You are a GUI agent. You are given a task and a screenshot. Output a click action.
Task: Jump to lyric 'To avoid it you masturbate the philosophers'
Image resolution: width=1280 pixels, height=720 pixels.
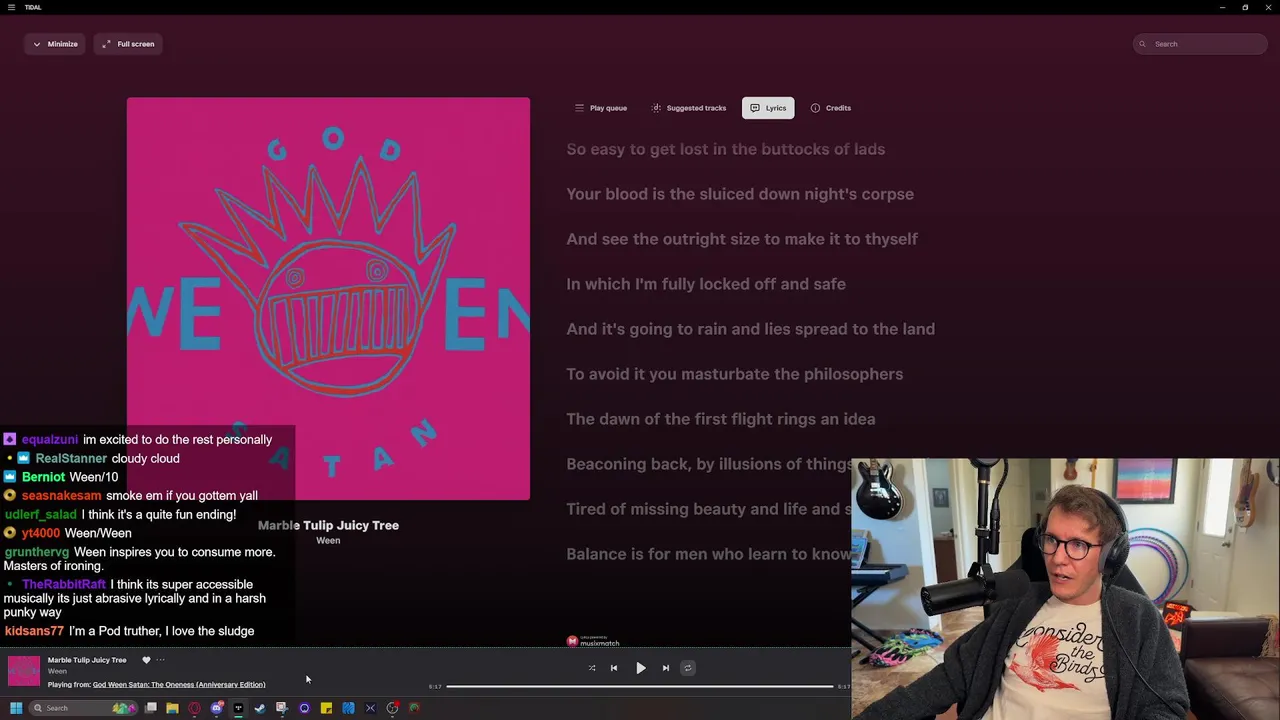tap(735, 374)
